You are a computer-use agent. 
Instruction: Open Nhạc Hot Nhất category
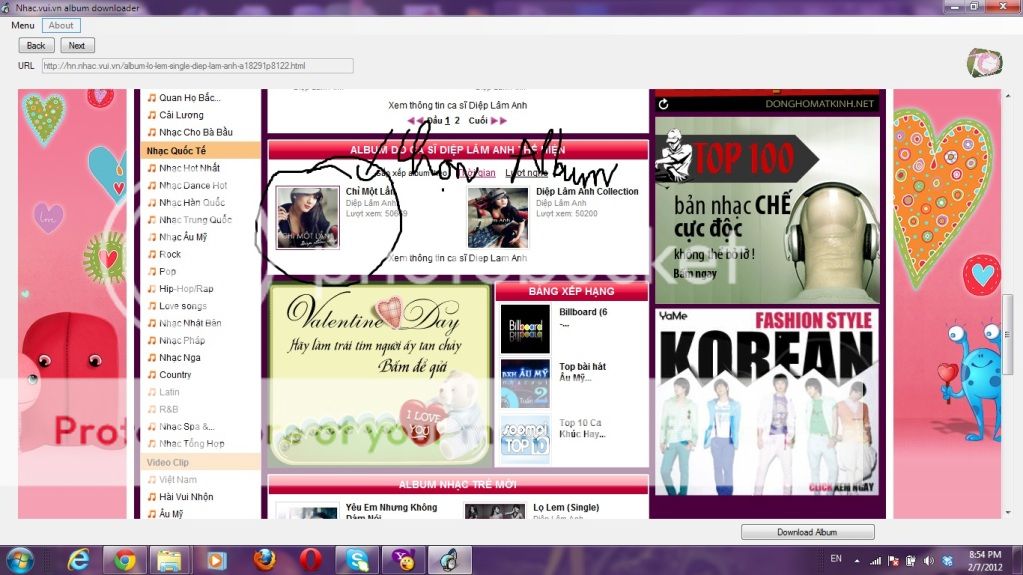click(189, 168)
